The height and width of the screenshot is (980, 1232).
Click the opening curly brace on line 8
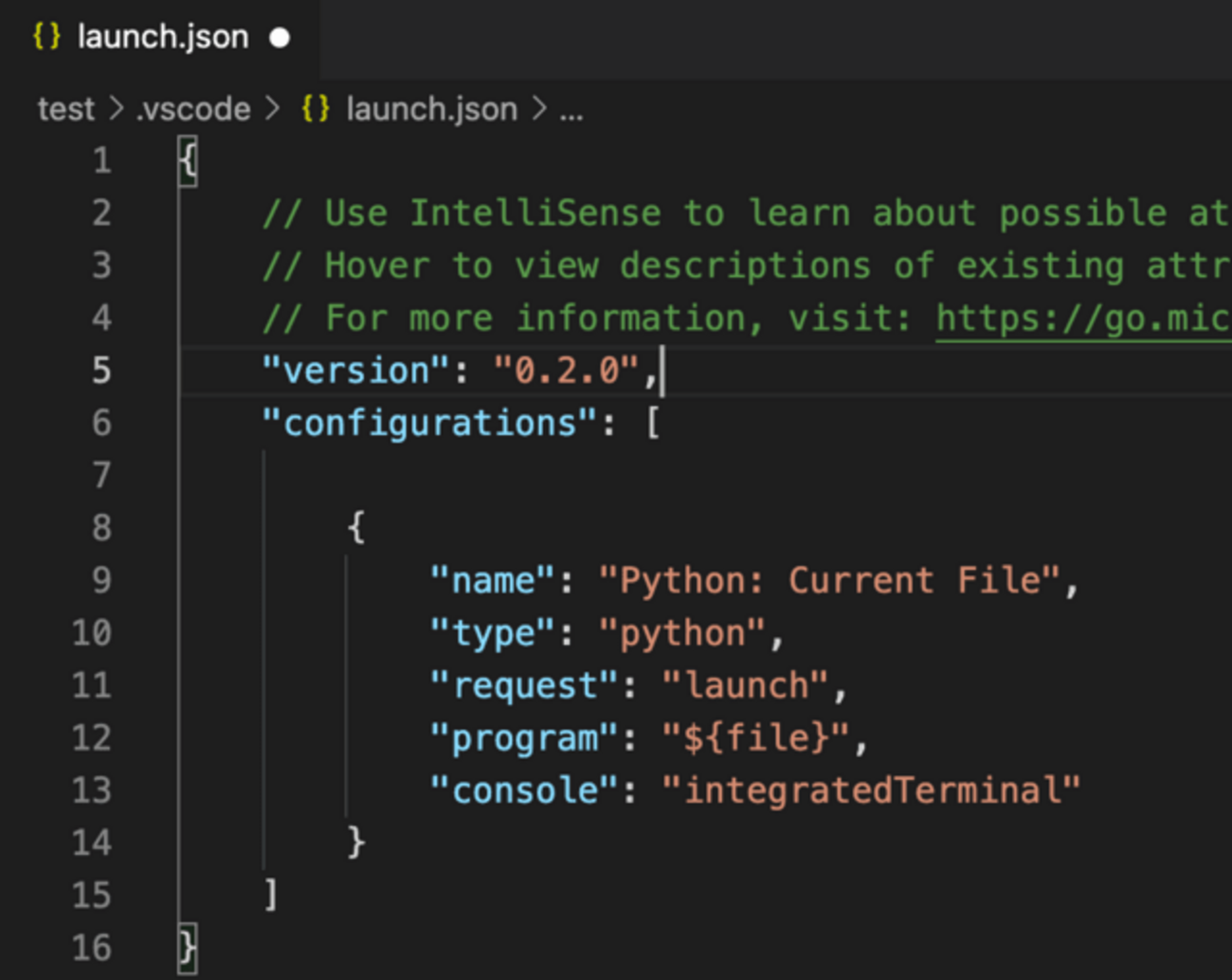pos(356,528)
